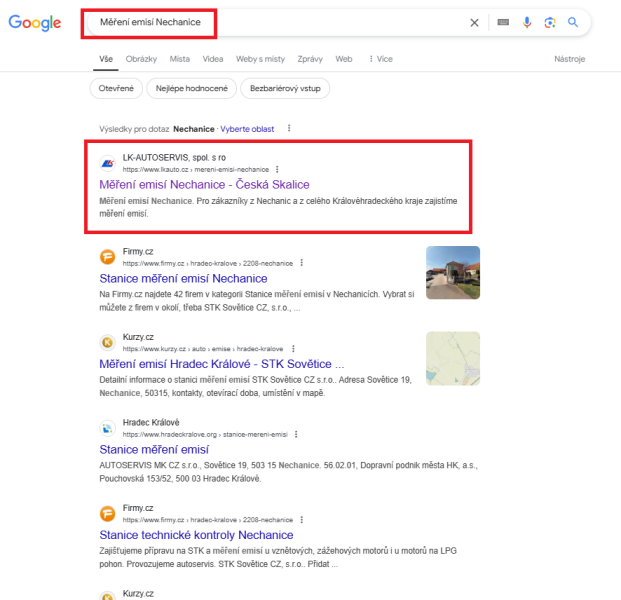
Task: Click Firmy.cz favicon of Stanice technické kontroly result
Action: [107, 514]
